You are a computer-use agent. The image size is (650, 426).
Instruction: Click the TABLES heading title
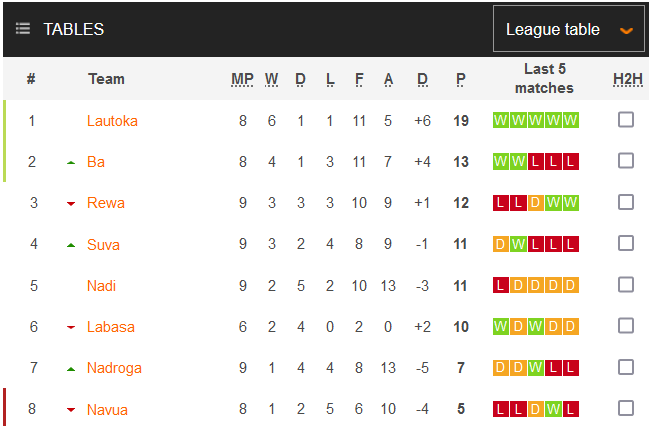pos(74,29)
